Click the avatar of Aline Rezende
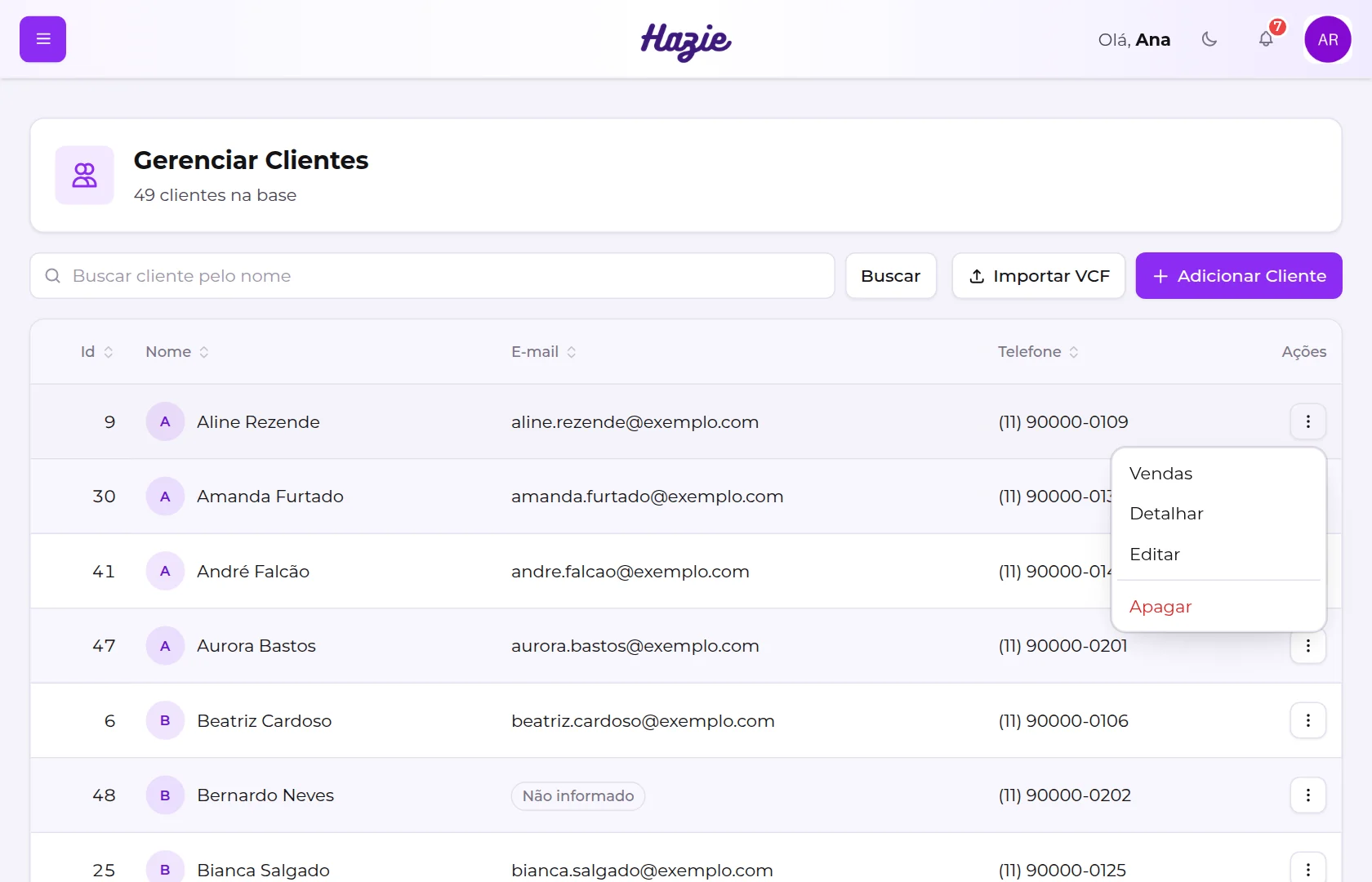 (x=165, y=421)
